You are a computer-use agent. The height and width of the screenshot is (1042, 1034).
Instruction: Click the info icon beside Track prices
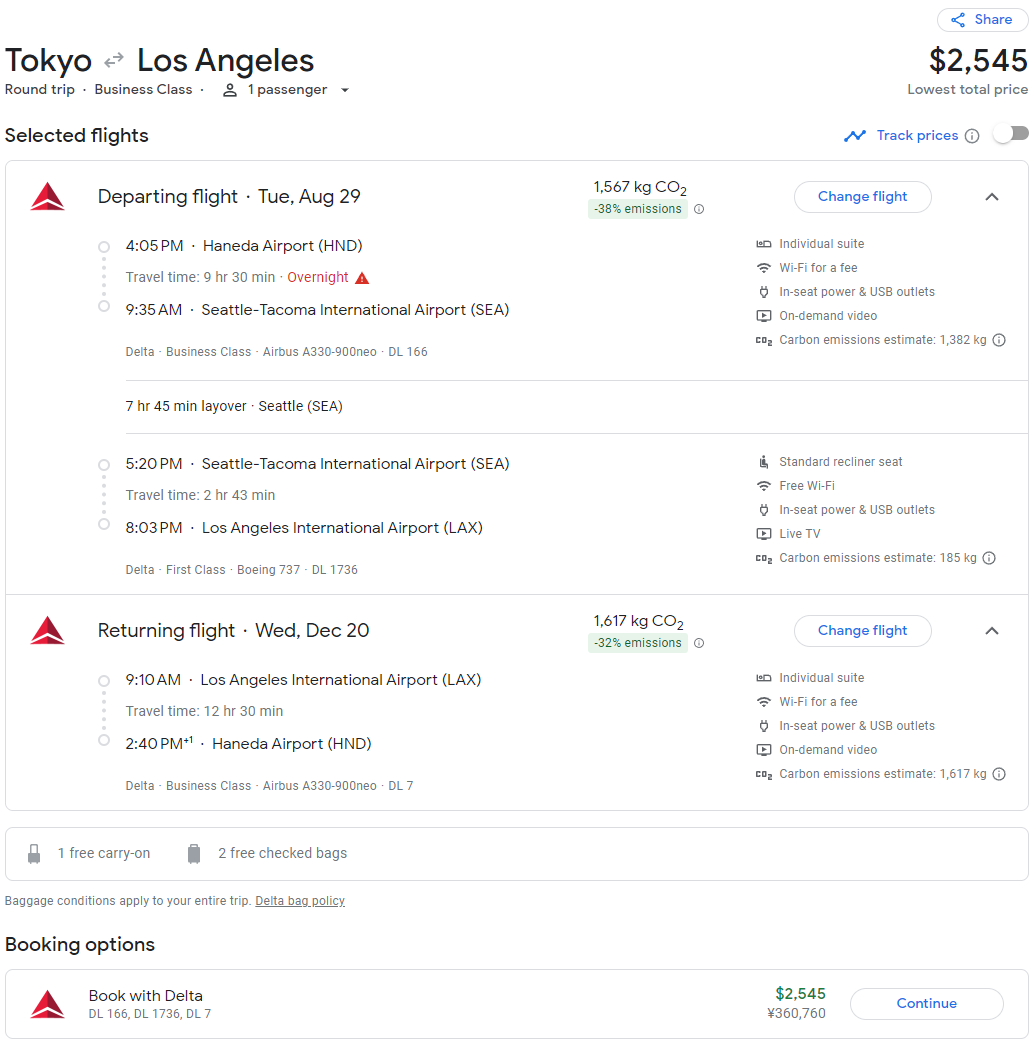tap(971, 136)
